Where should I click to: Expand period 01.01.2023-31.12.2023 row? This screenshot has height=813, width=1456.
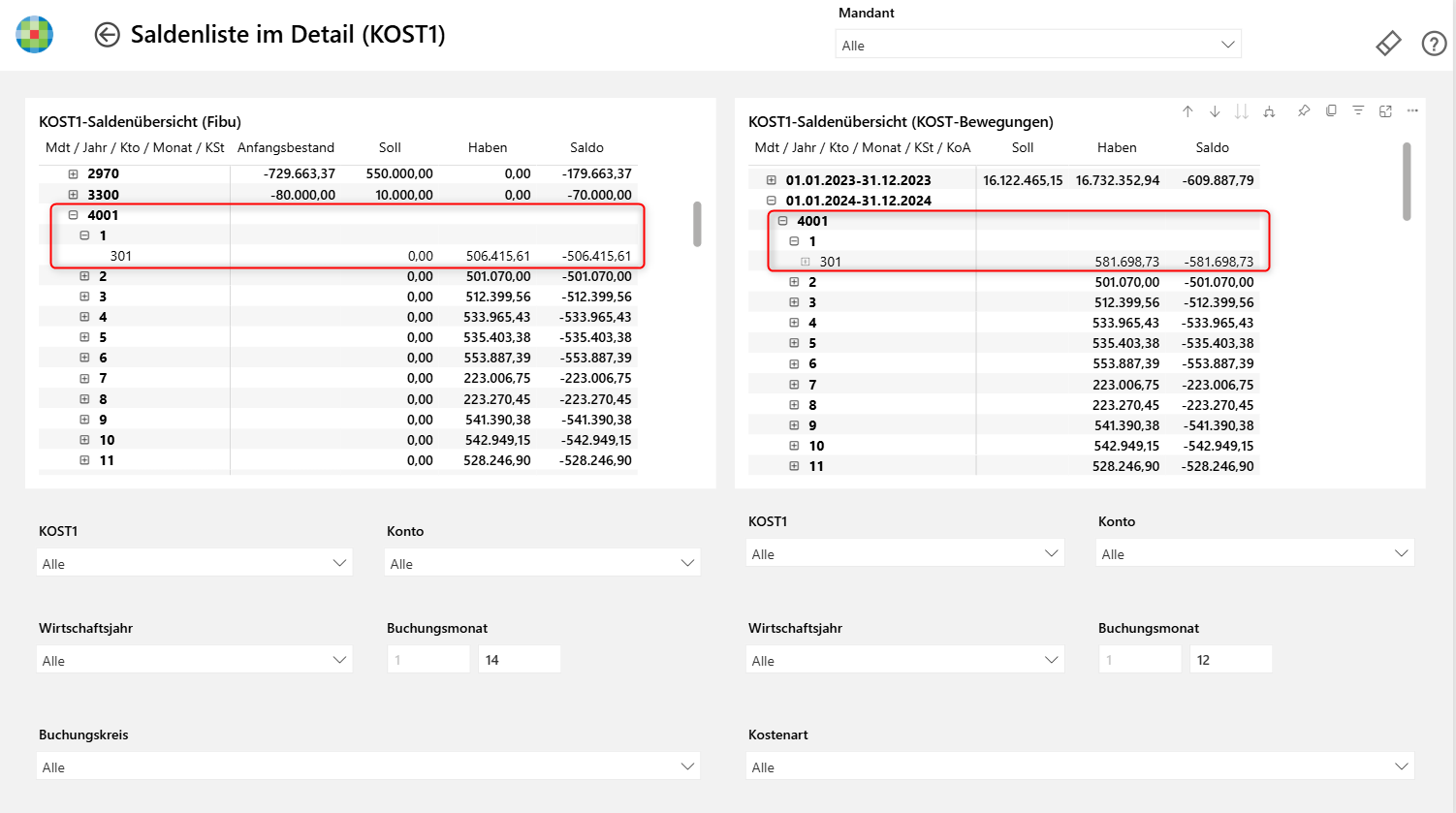[772, 180]
